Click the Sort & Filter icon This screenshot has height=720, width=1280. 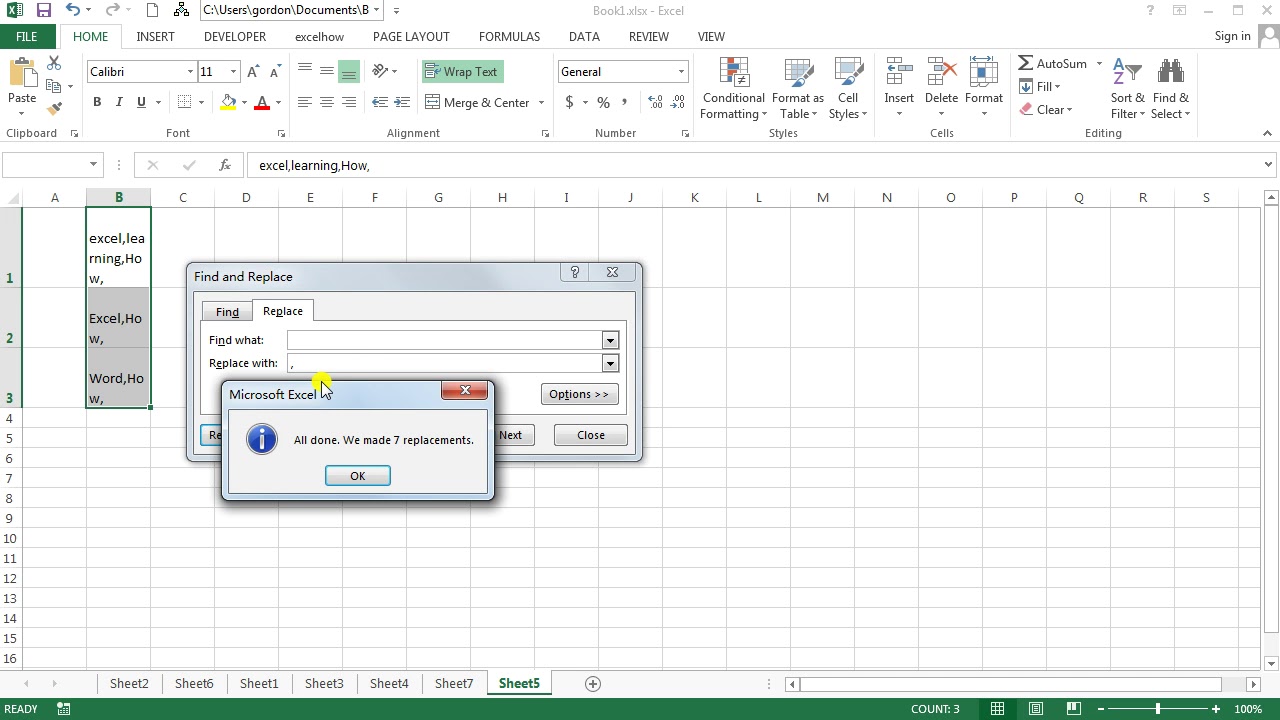[1127, 90]
